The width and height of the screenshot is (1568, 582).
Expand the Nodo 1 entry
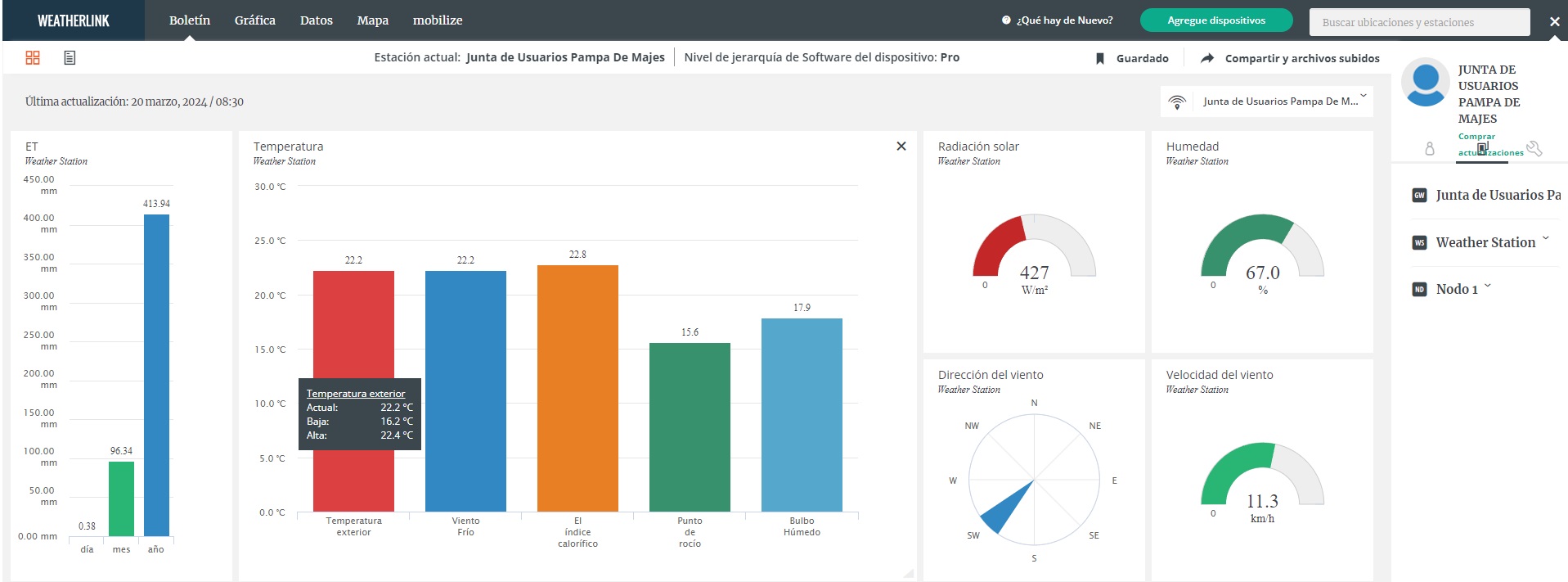[1487, 286]
